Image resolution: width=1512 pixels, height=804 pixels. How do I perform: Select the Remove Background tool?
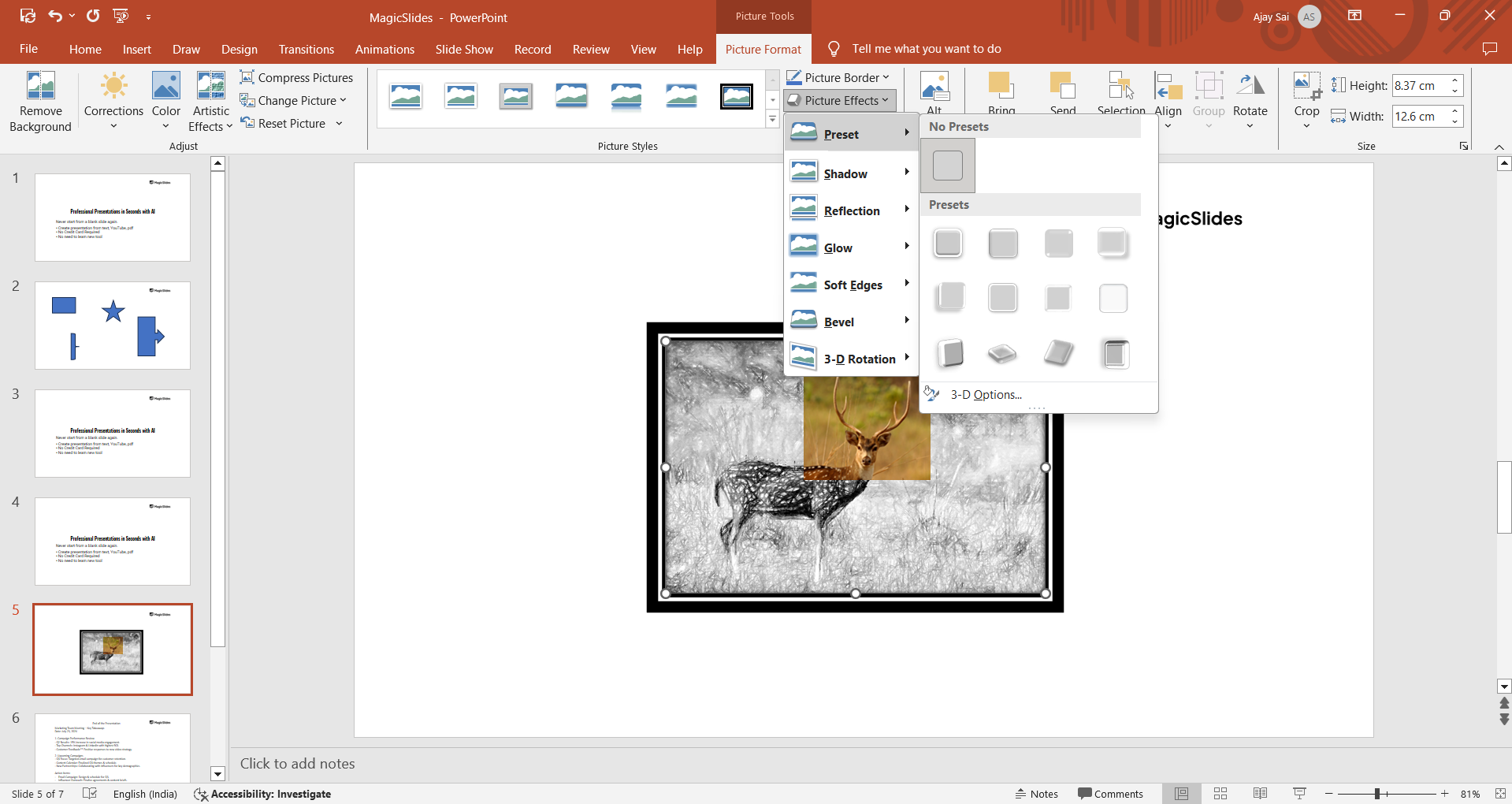40,100
